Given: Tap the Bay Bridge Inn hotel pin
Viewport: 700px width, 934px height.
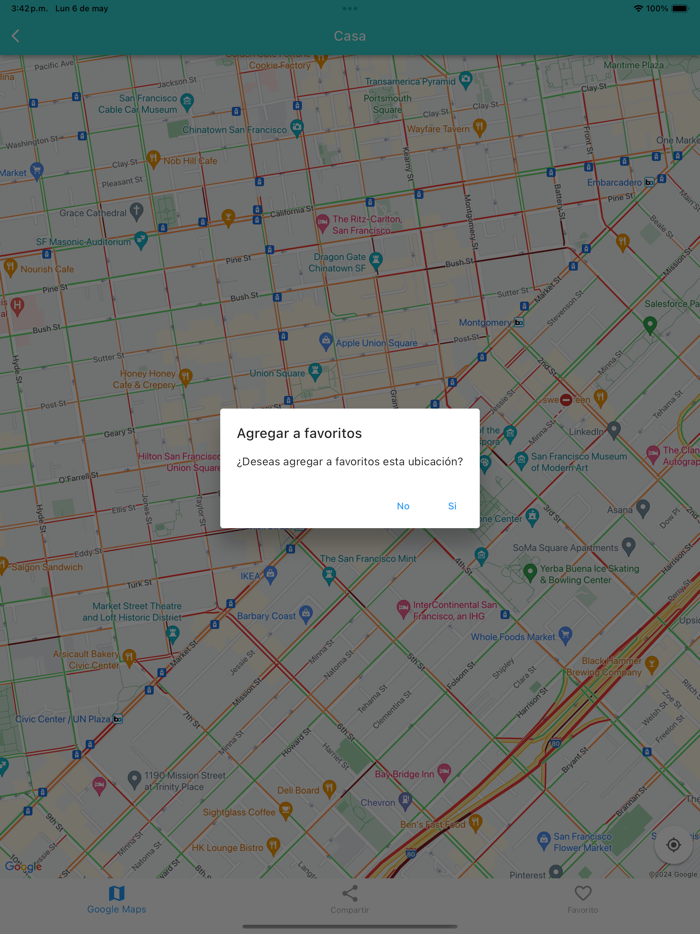Looking at the screenshot, I should coord(444,773).
